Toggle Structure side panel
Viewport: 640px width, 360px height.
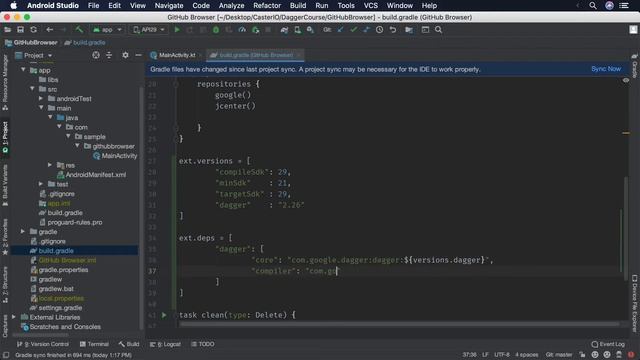(x=5, y=285)
